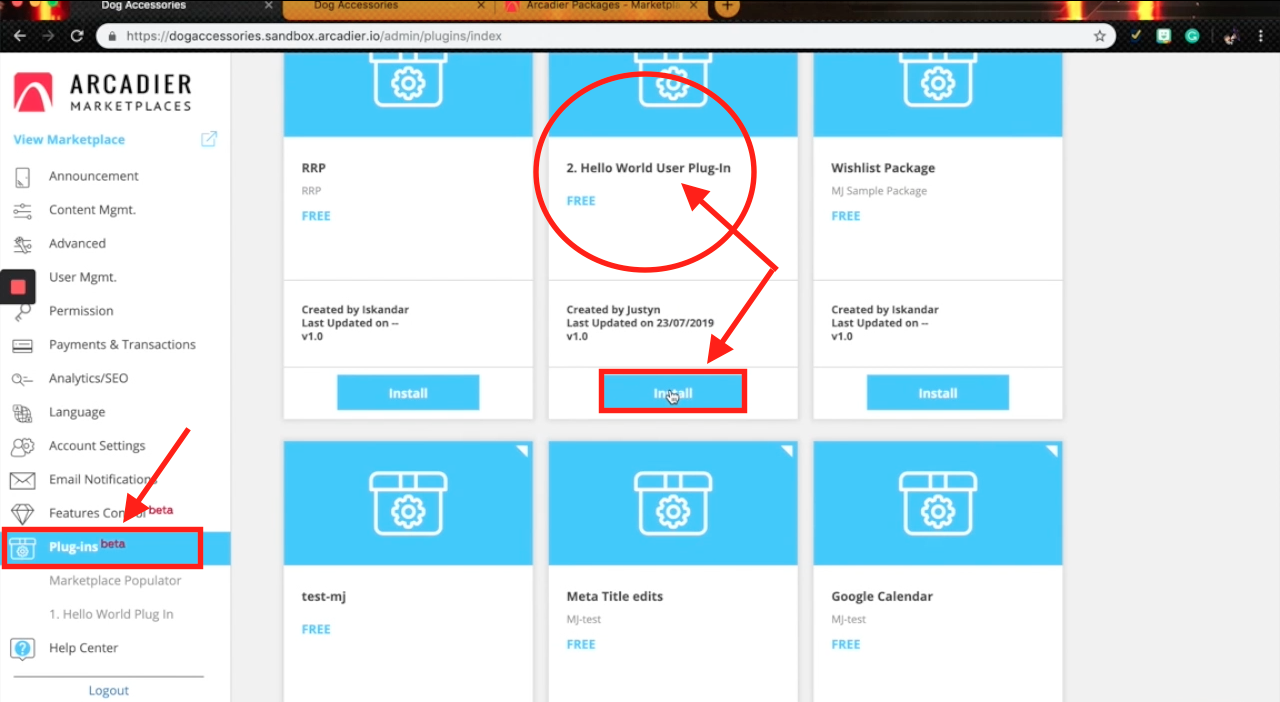
Task: Install the RRP plug-in
Action: coord(408,393)
